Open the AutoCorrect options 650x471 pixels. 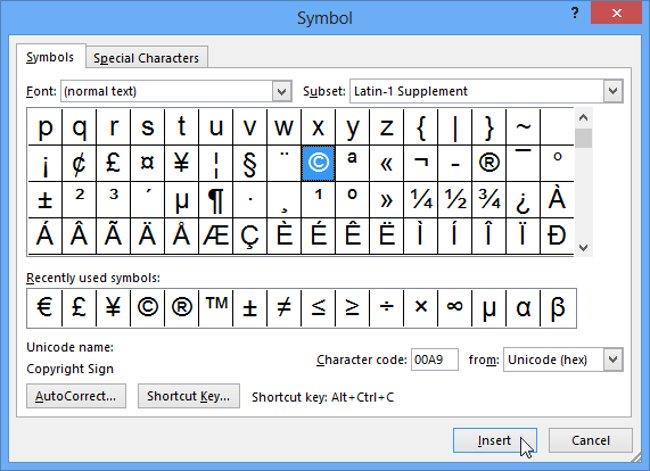[76, 396]
